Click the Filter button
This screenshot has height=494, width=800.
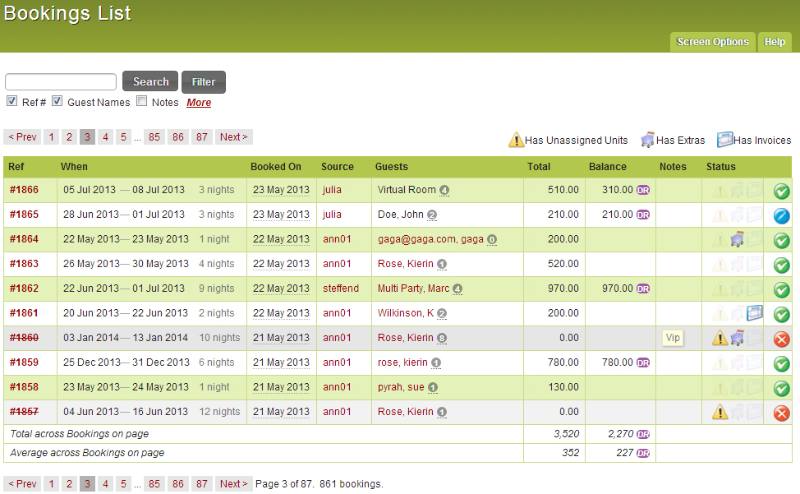pyautogui.click(x=204, y=82)
